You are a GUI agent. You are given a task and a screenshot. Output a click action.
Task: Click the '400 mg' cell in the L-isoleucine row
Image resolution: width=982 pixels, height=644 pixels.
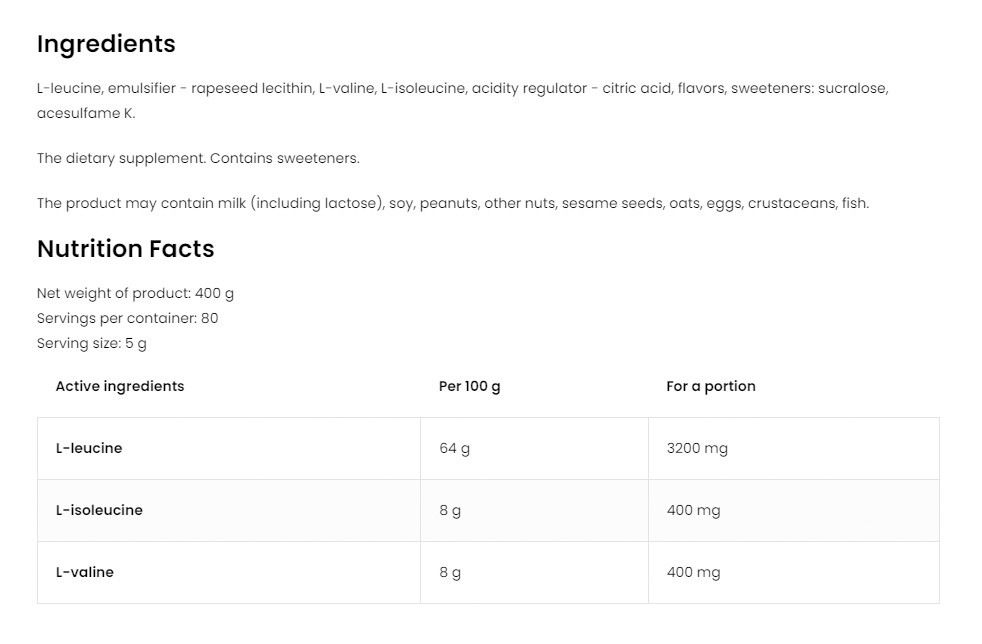tap(693, 510)
